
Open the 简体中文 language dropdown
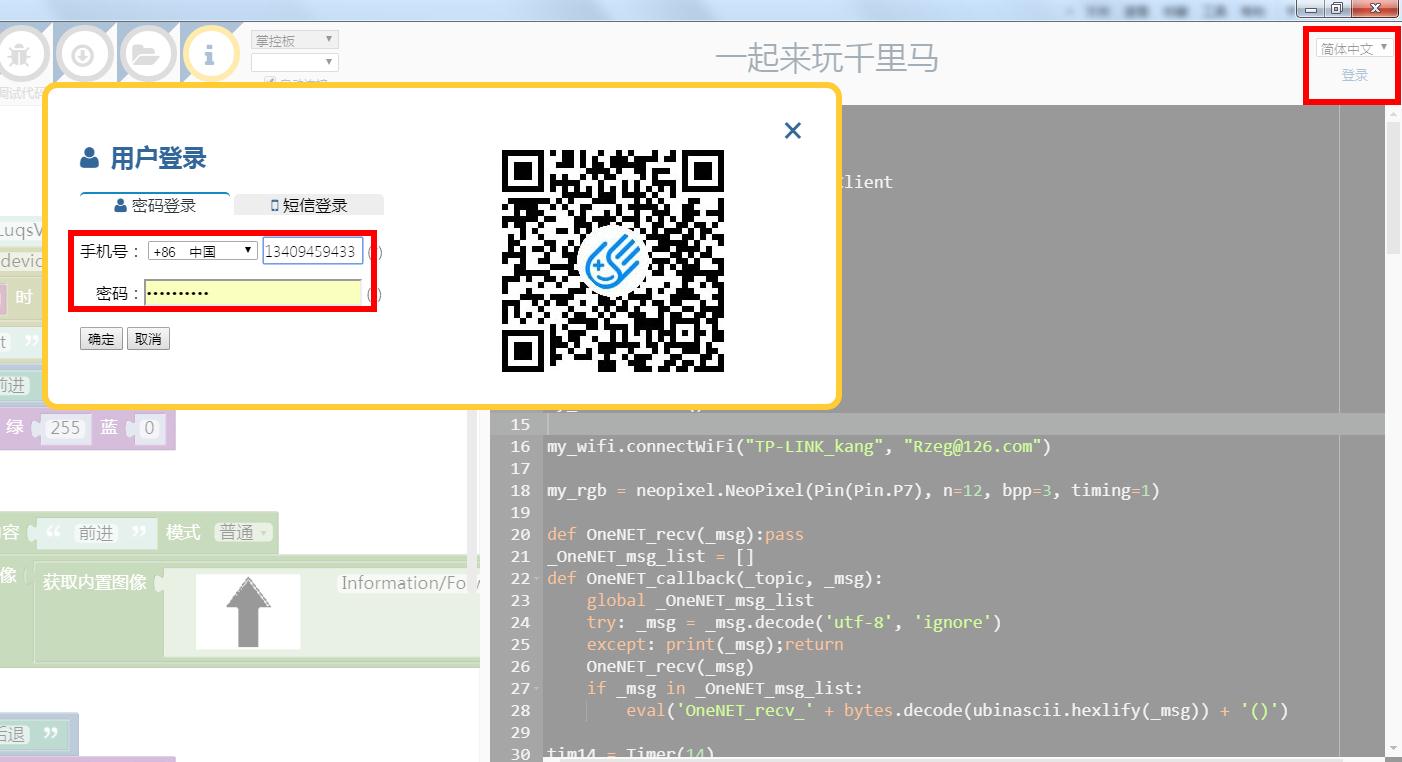tap(1354, 48)
